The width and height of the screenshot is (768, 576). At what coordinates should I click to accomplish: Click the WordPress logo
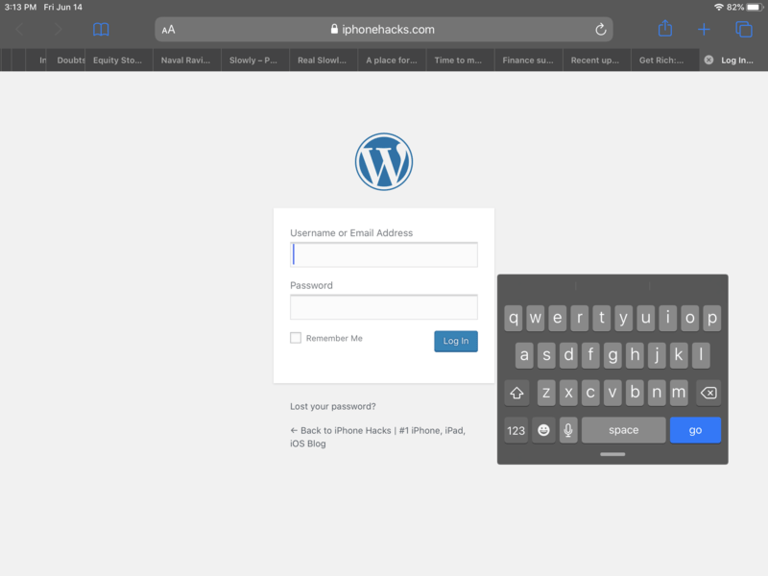(x=384, y=162)
